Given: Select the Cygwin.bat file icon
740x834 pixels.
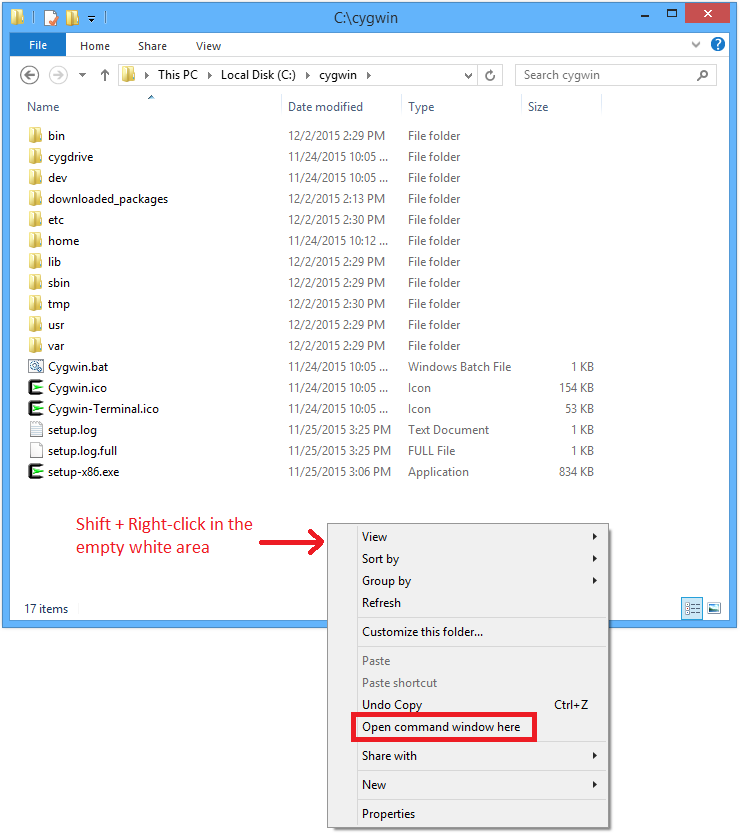Looking at the screenshot, I should tap(35, 367).
